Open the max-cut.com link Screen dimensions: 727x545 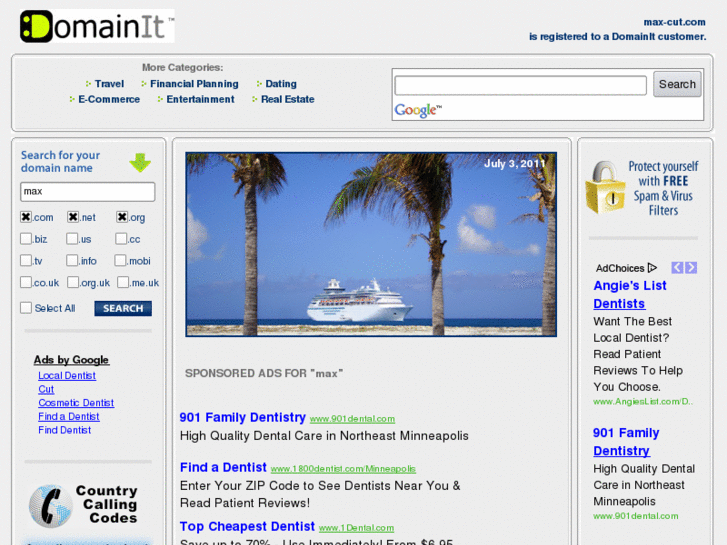pyautogui.click(x=674, y=22)
